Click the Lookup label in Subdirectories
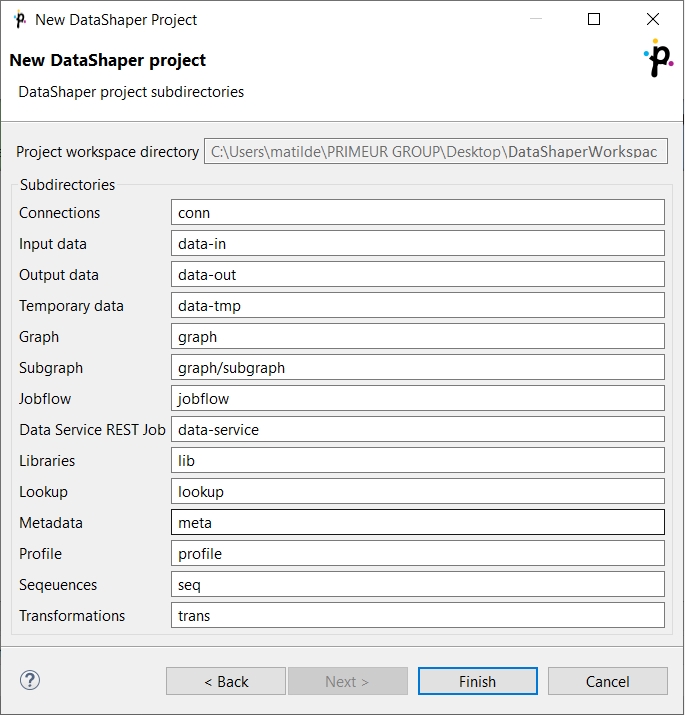This screenshot has width=685, height=715. (x=43, y=492)
